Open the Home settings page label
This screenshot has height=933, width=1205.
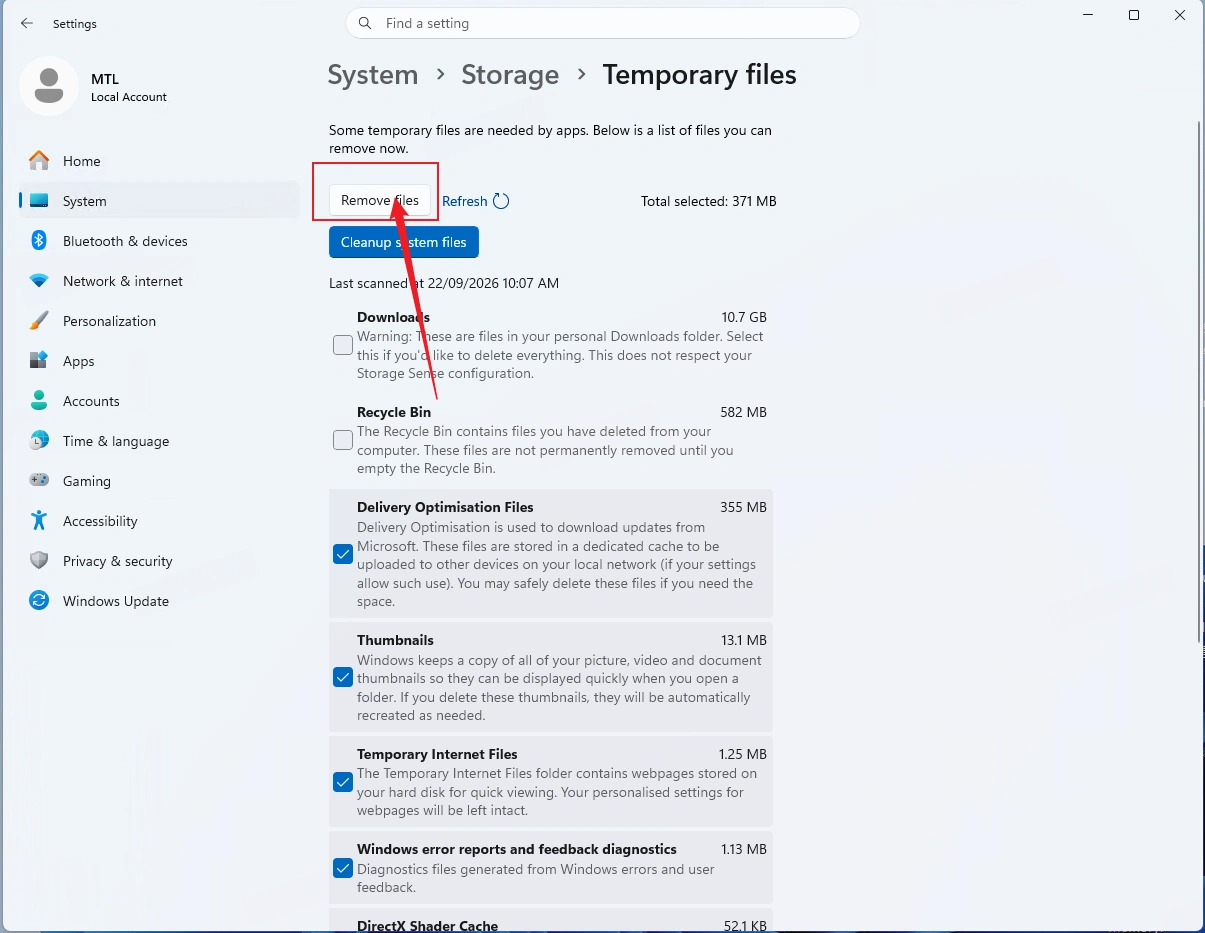pyautogui.click(x=82, y=161)
